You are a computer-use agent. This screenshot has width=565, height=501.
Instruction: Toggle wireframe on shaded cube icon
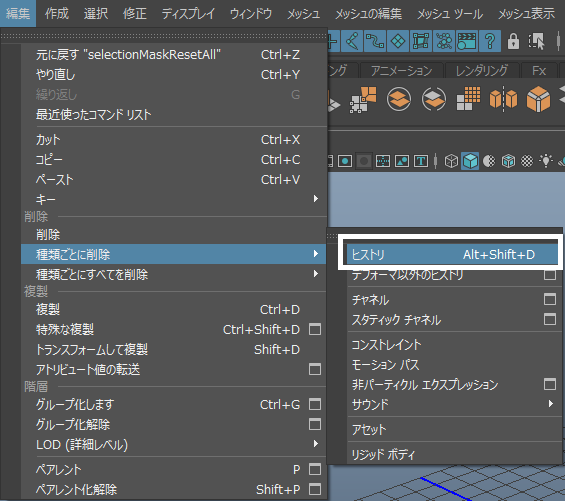tap(508, 161)
